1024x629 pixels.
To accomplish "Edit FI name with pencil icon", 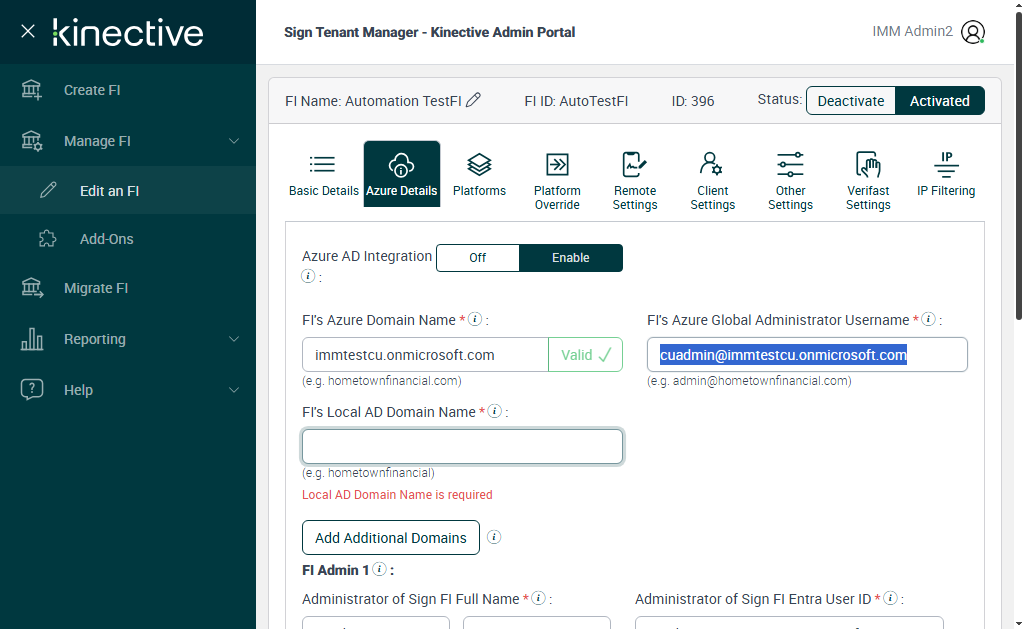I will tap(473, 100).
